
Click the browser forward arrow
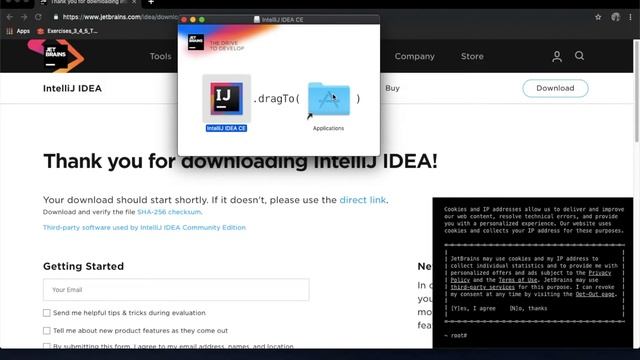point(24,17)
